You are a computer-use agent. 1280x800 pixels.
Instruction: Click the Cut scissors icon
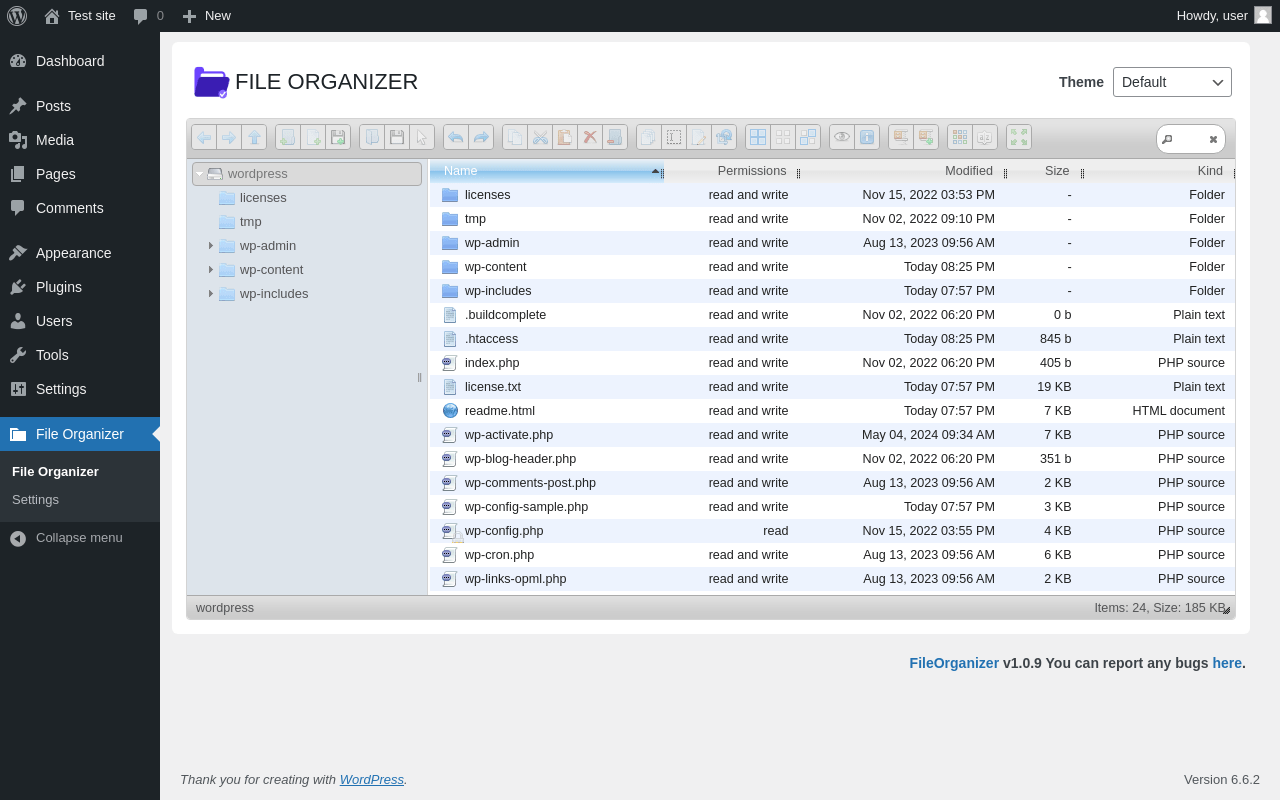[x=540, y=137]
